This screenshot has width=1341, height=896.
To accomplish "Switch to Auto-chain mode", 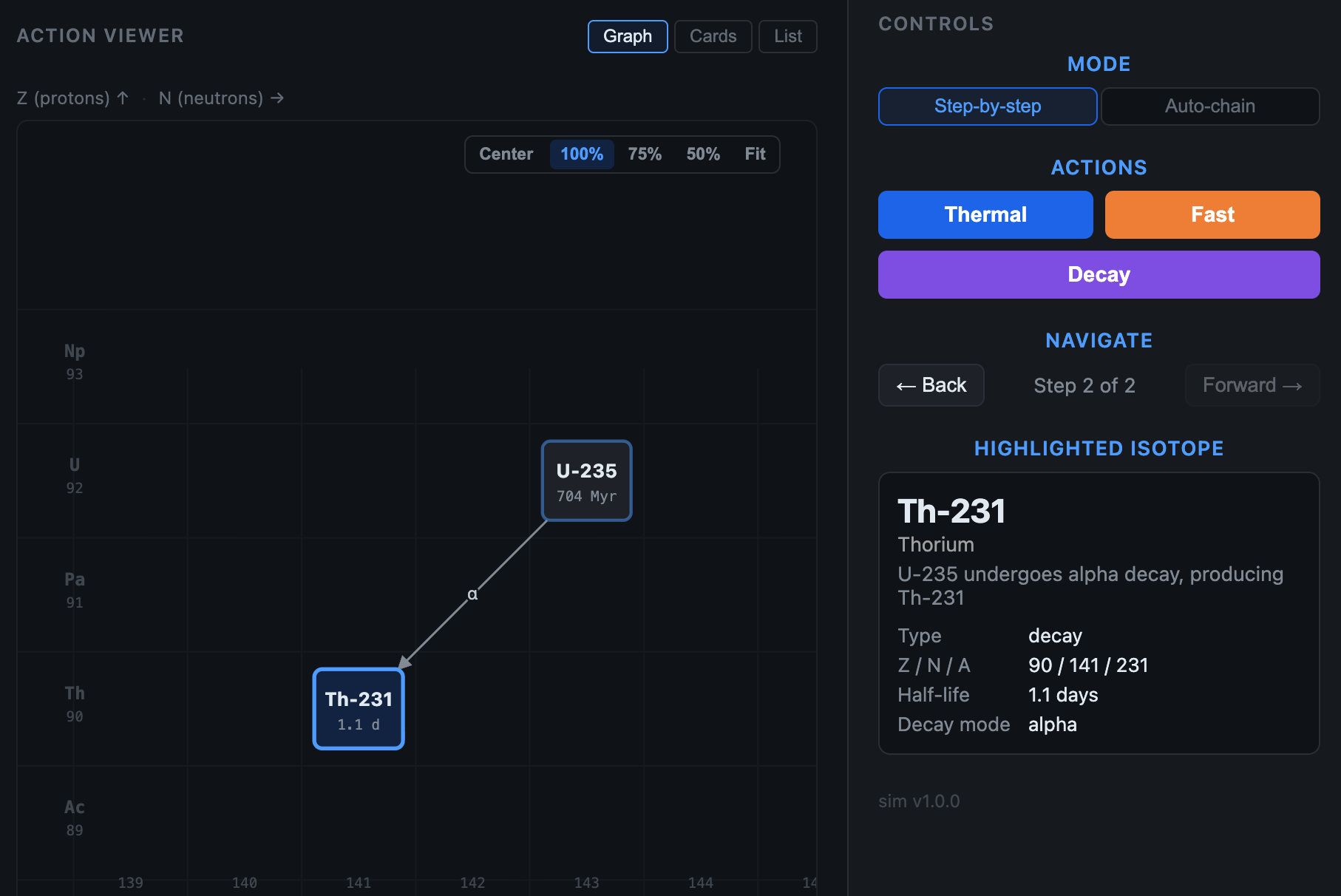I will tap(1210, 106).
